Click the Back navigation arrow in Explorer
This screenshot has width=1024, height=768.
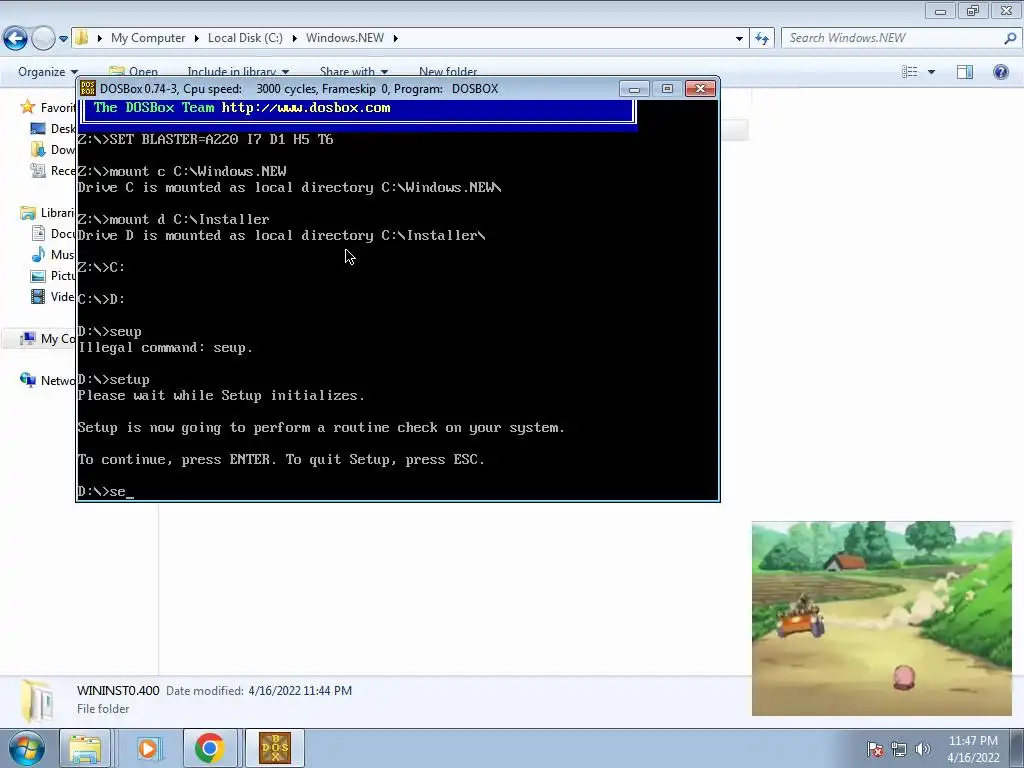[16, 39]
